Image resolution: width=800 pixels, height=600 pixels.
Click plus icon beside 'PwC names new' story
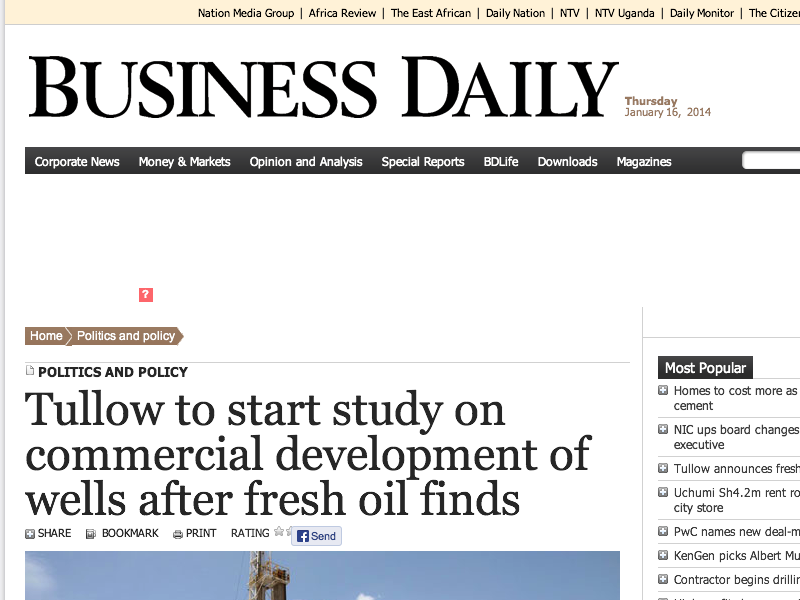coord(663,532)
